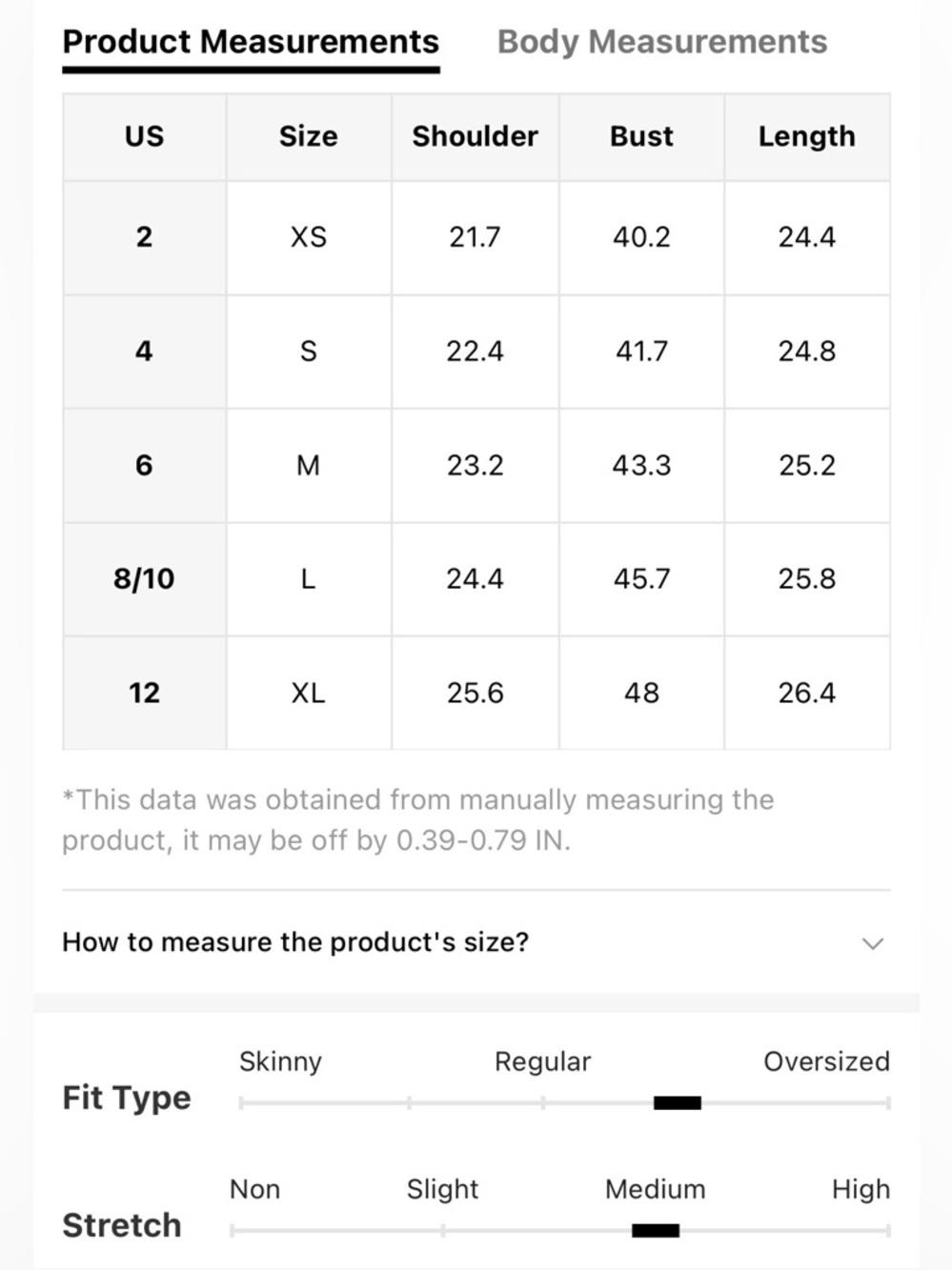The width and height of the screenshot is (952, 1270).
Task: Click the Skinny fit label
Action: [280, 1061]
